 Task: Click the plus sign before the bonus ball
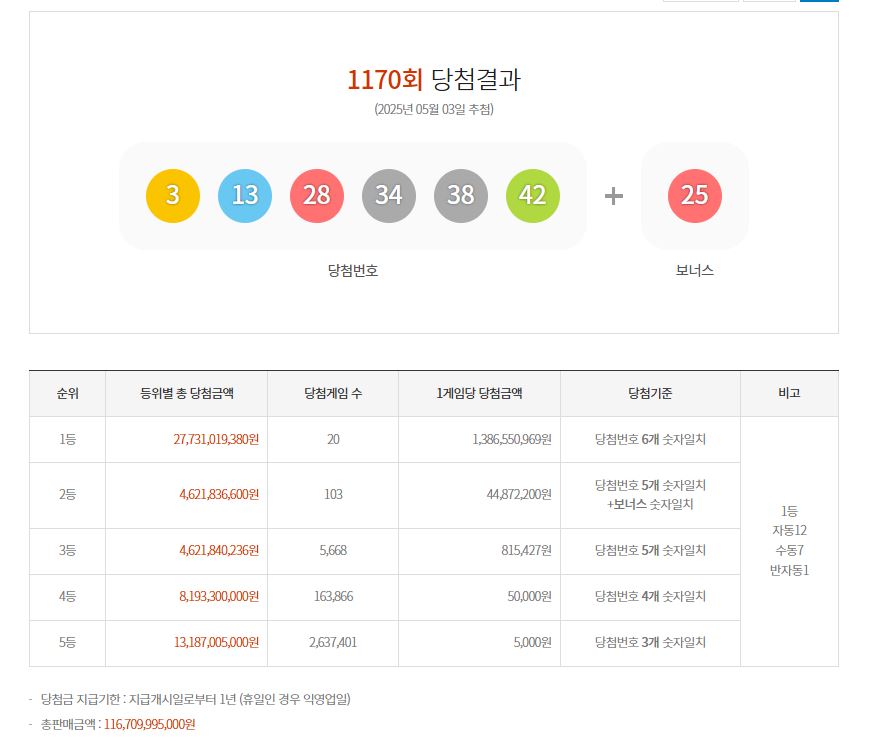(614, 196)
